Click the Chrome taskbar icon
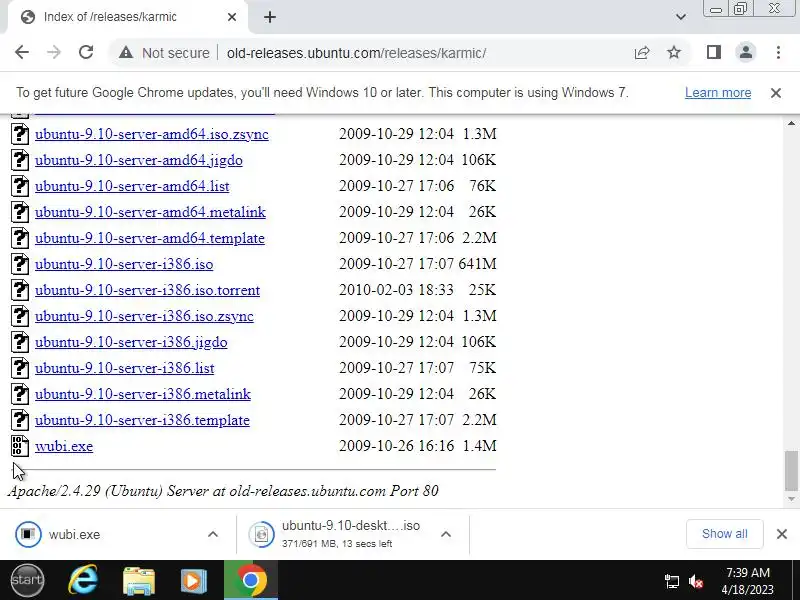 (x=251, y=580)
